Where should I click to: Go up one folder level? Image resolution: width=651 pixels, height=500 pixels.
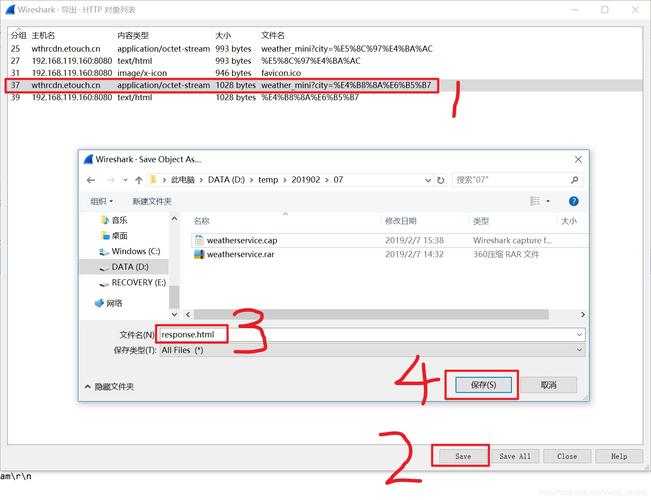tap(139, 180)
